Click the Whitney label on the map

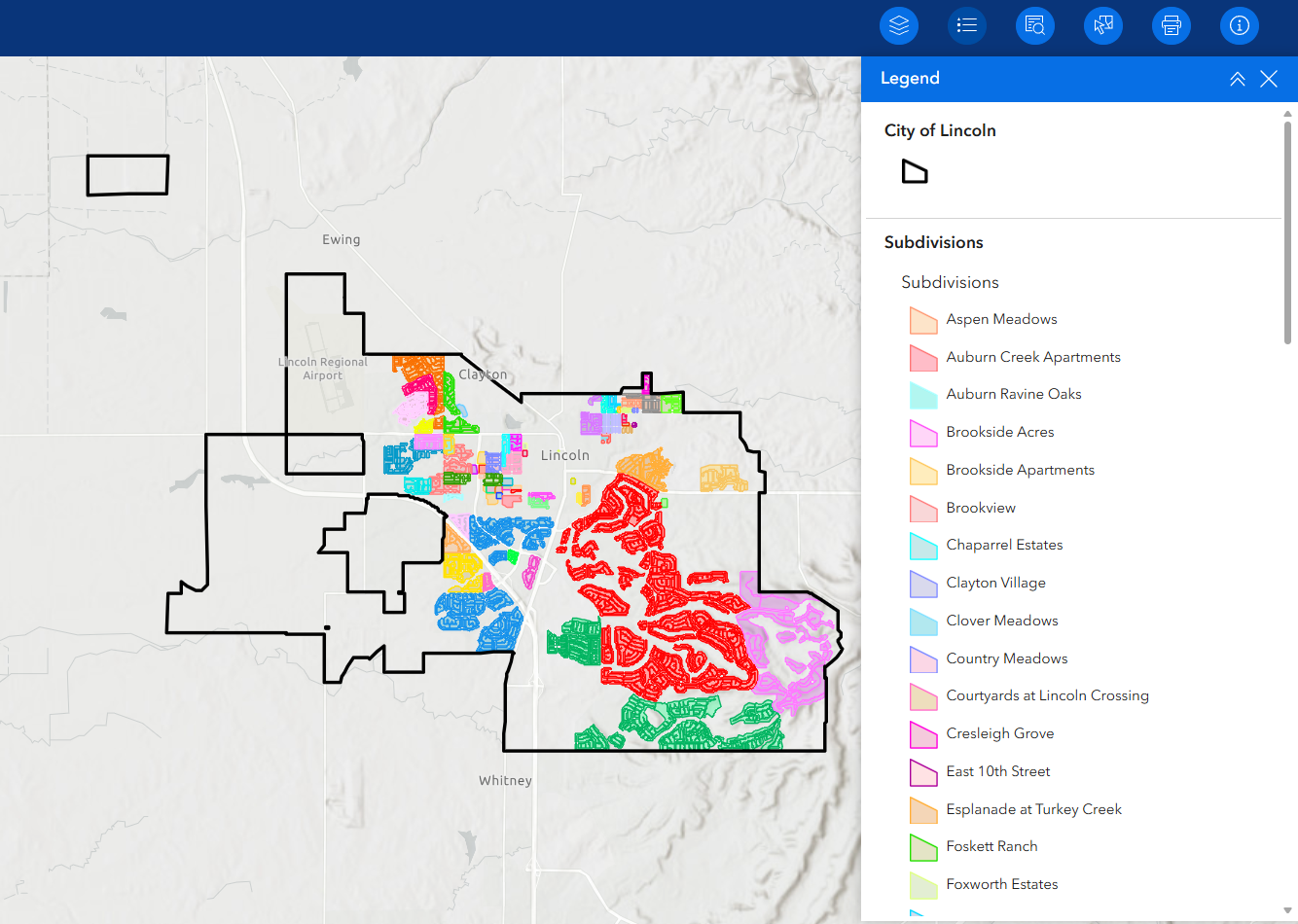pyautogui.click(x=505, y=780)
